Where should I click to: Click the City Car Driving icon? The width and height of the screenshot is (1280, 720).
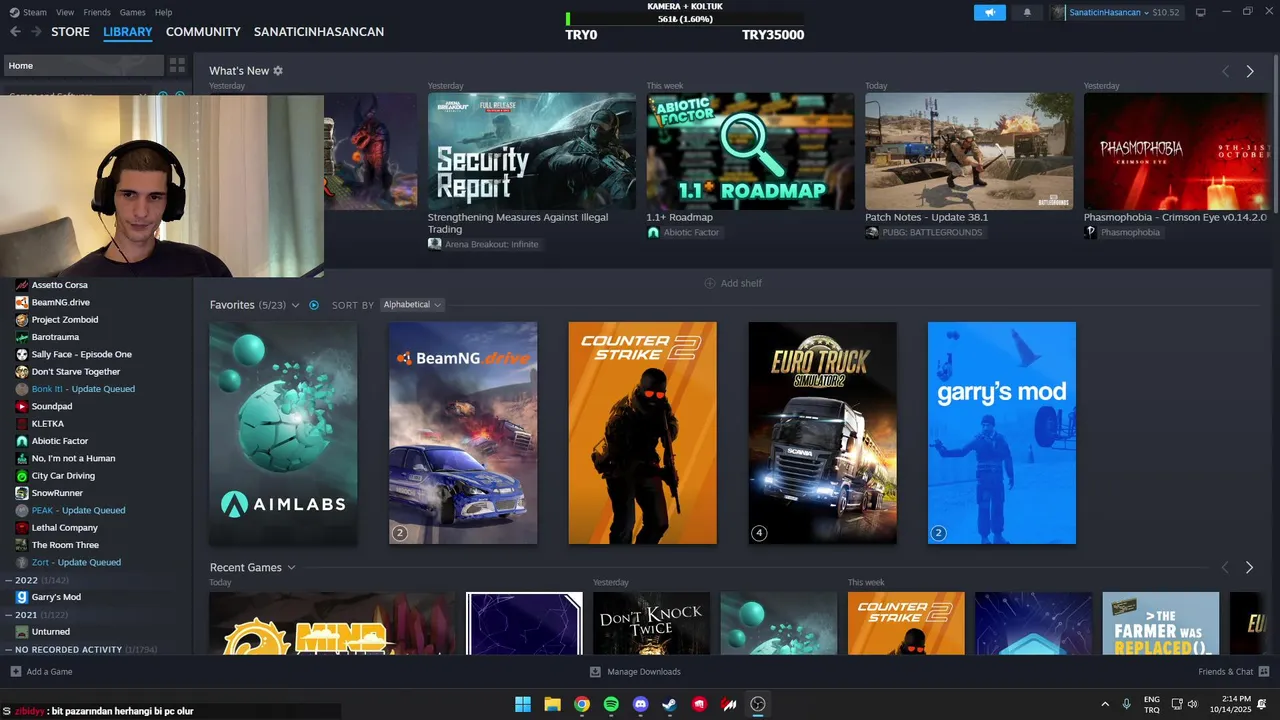pos(22,476)
